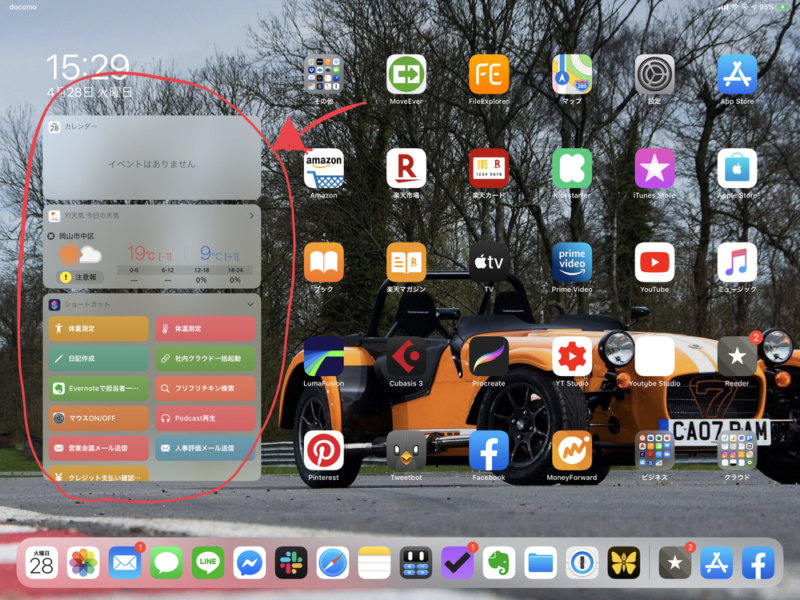Launch Pinterest app
The width and height of the screenshot is (800, 600).
coord(323,451)
